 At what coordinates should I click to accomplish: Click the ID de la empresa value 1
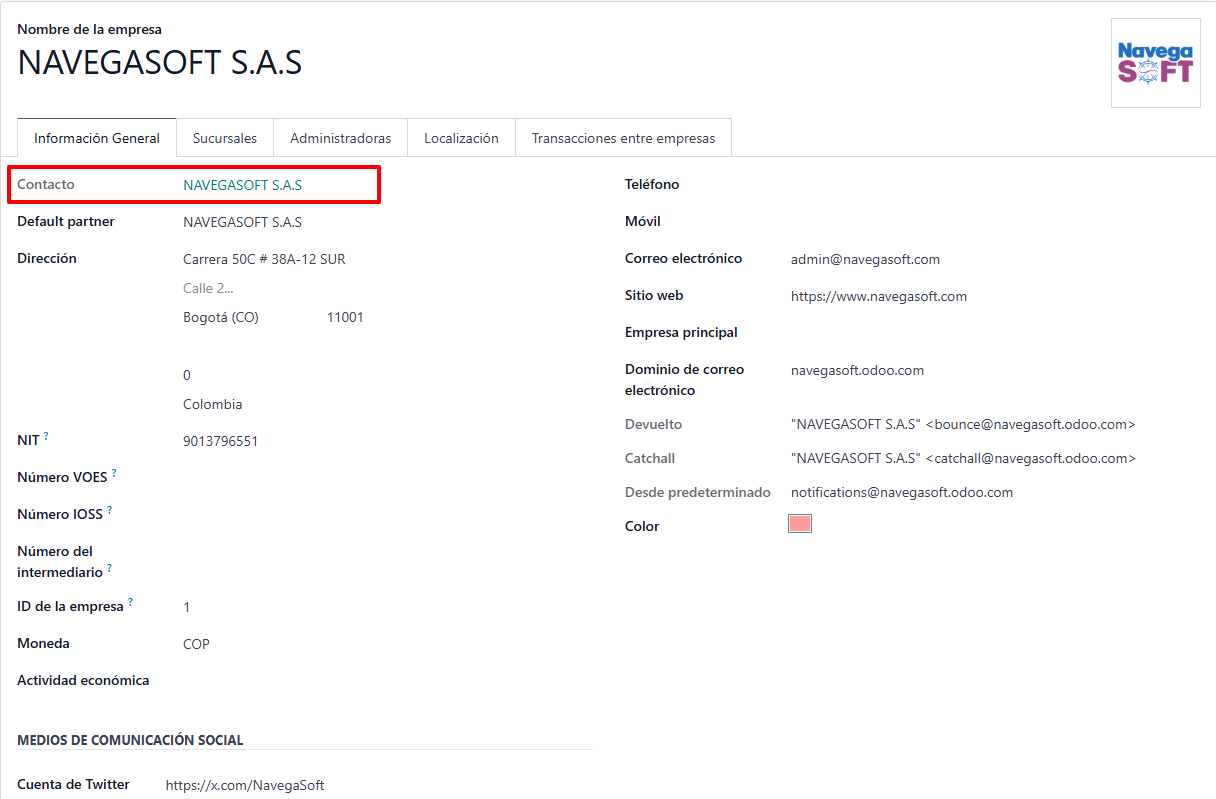(187, 607)
